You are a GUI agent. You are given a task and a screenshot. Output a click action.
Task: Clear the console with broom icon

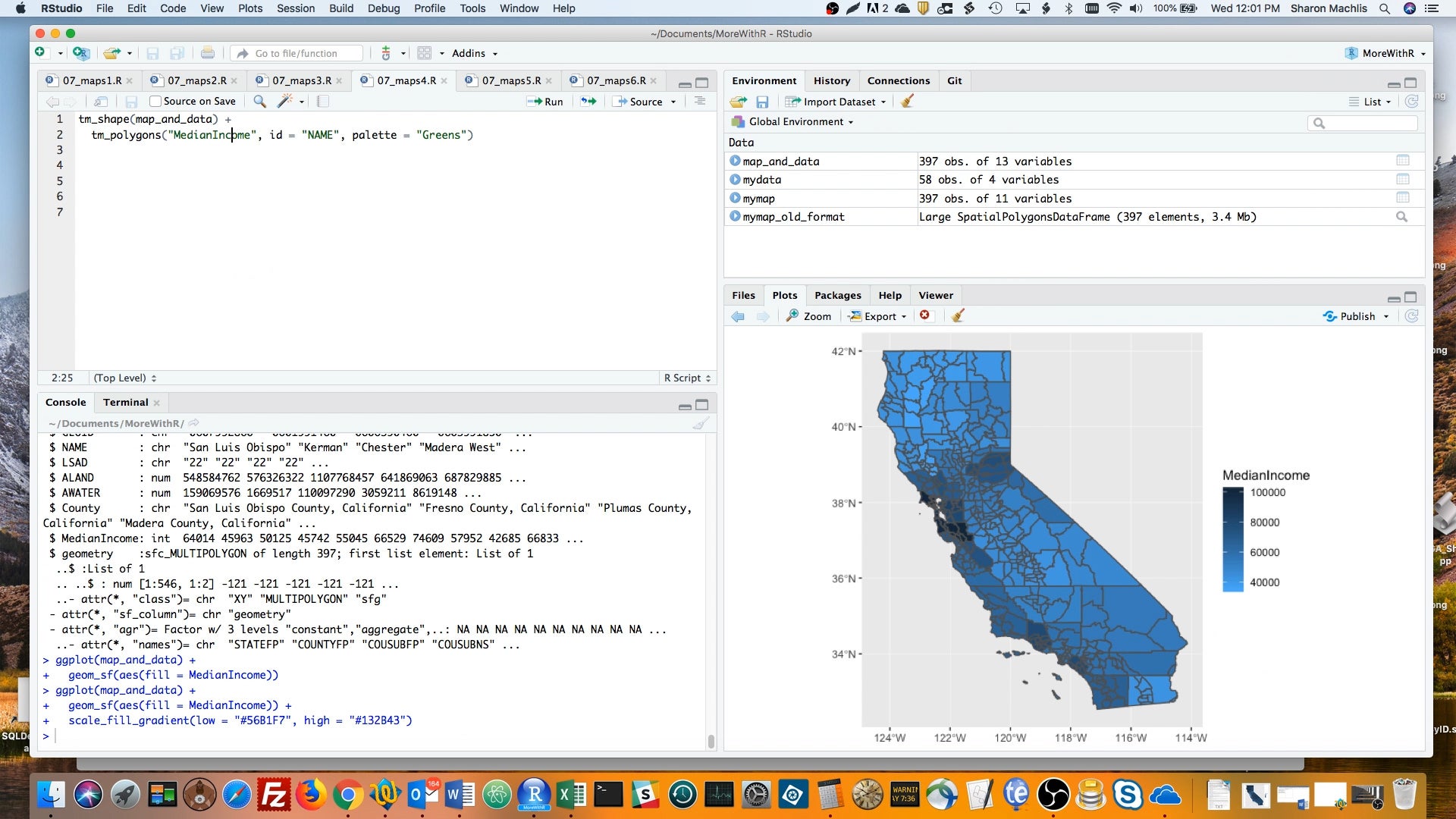tap(701, 423)
